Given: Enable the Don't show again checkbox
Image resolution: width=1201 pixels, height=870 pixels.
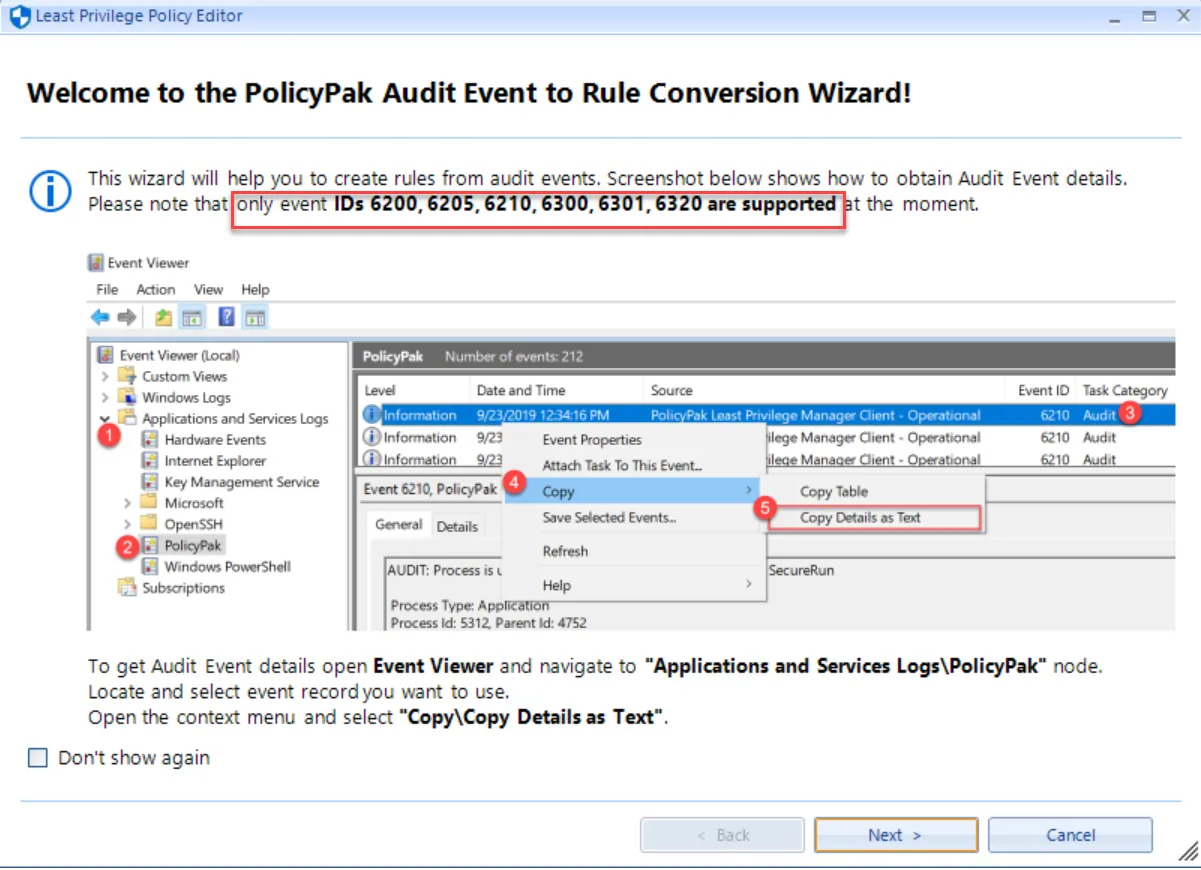Looking at the screenshot, I should 37,757.
